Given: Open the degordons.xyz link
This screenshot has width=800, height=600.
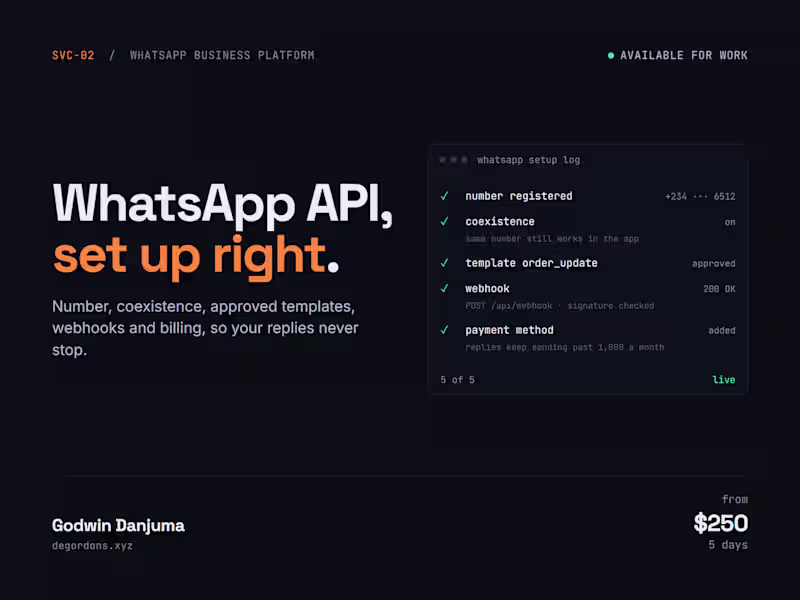Looking at the screenshot, I should tap(92, 546).
